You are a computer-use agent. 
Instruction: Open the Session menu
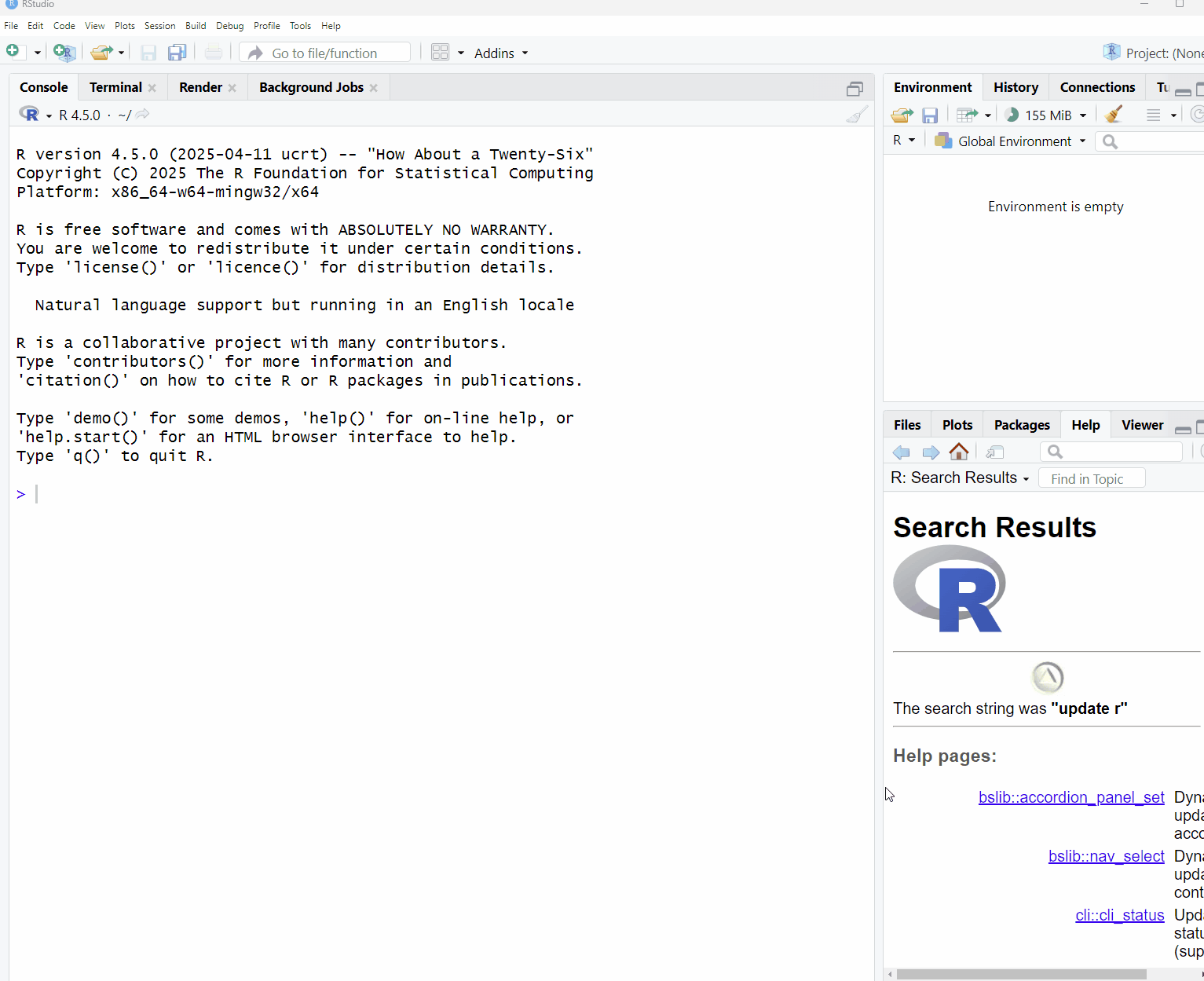[x=159, y=26]
